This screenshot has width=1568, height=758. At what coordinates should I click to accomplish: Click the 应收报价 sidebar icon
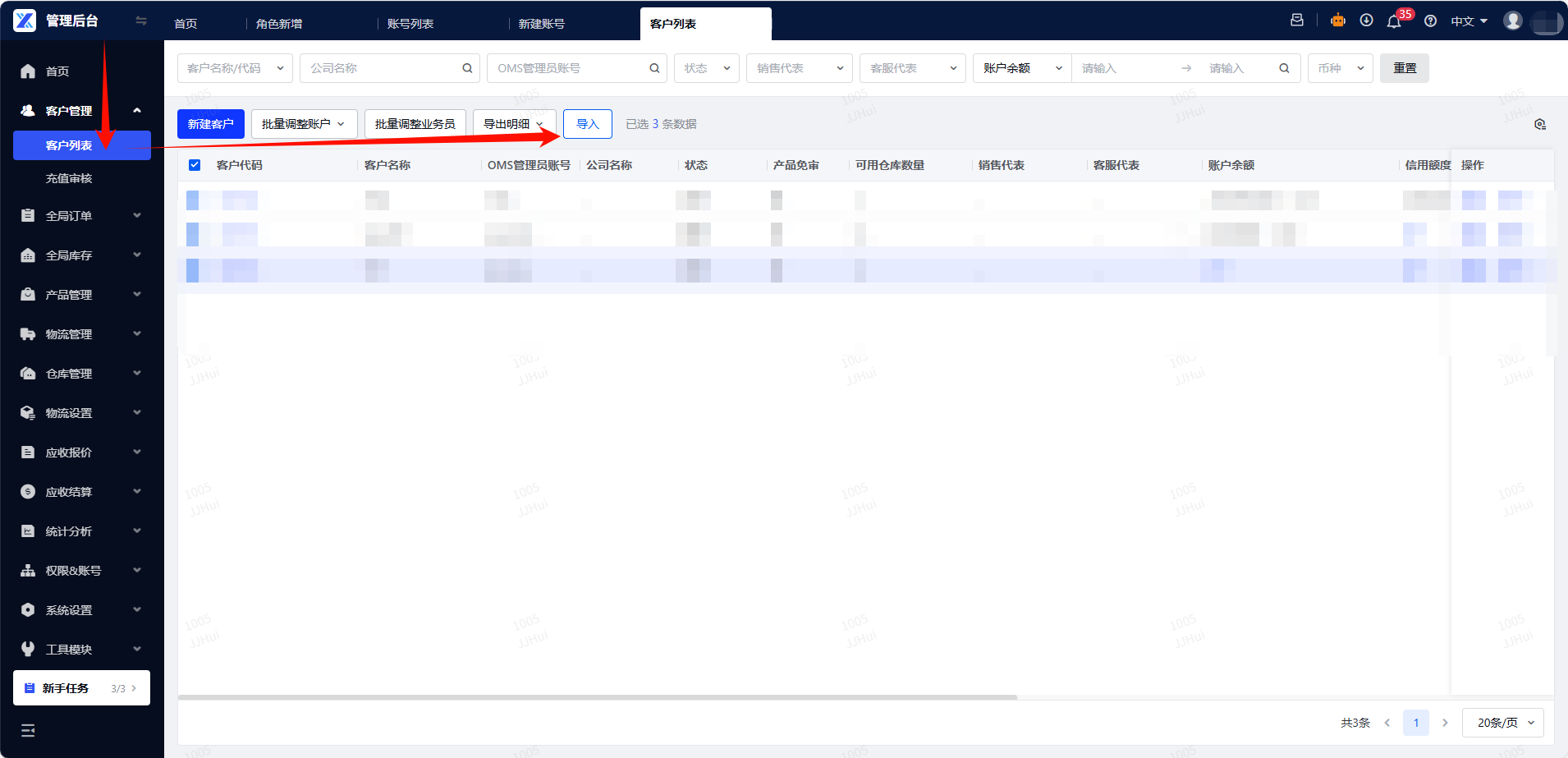click(28, 453)
